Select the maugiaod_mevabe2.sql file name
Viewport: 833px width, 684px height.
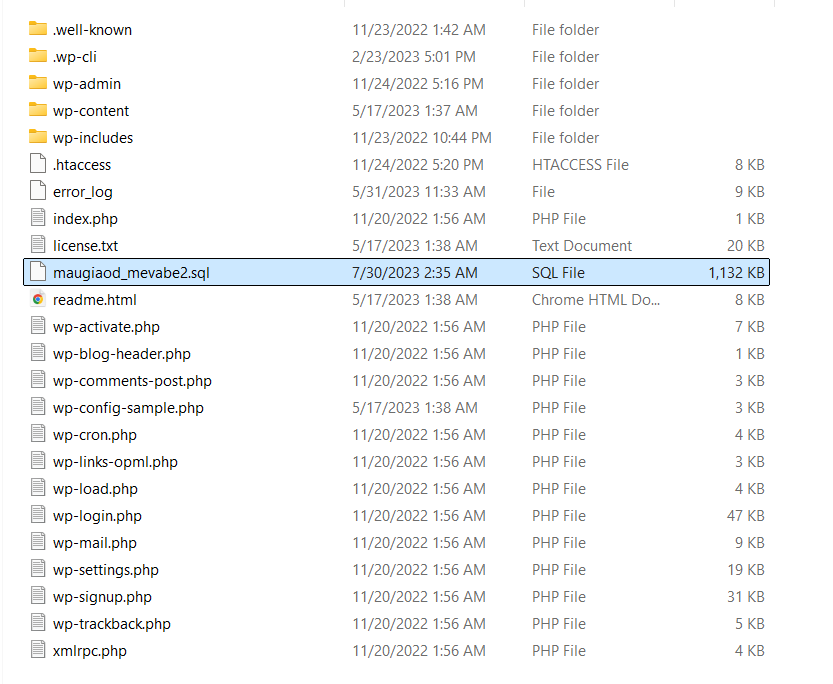click(131, 272)
